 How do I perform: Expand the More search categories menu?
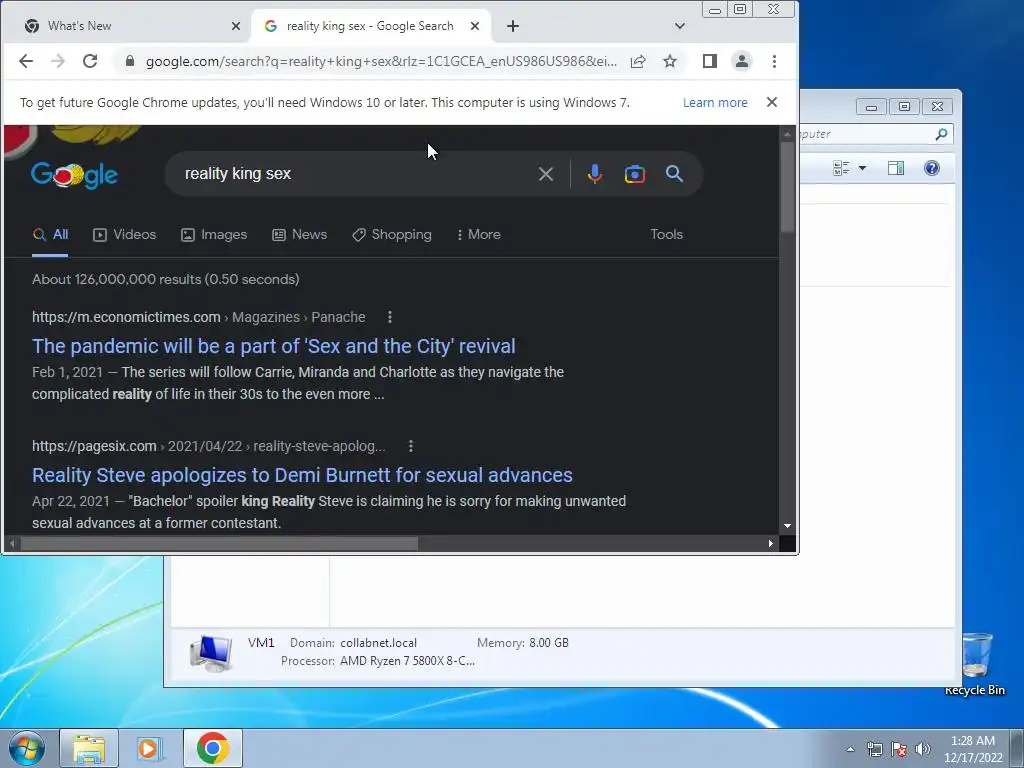[479, 234]
